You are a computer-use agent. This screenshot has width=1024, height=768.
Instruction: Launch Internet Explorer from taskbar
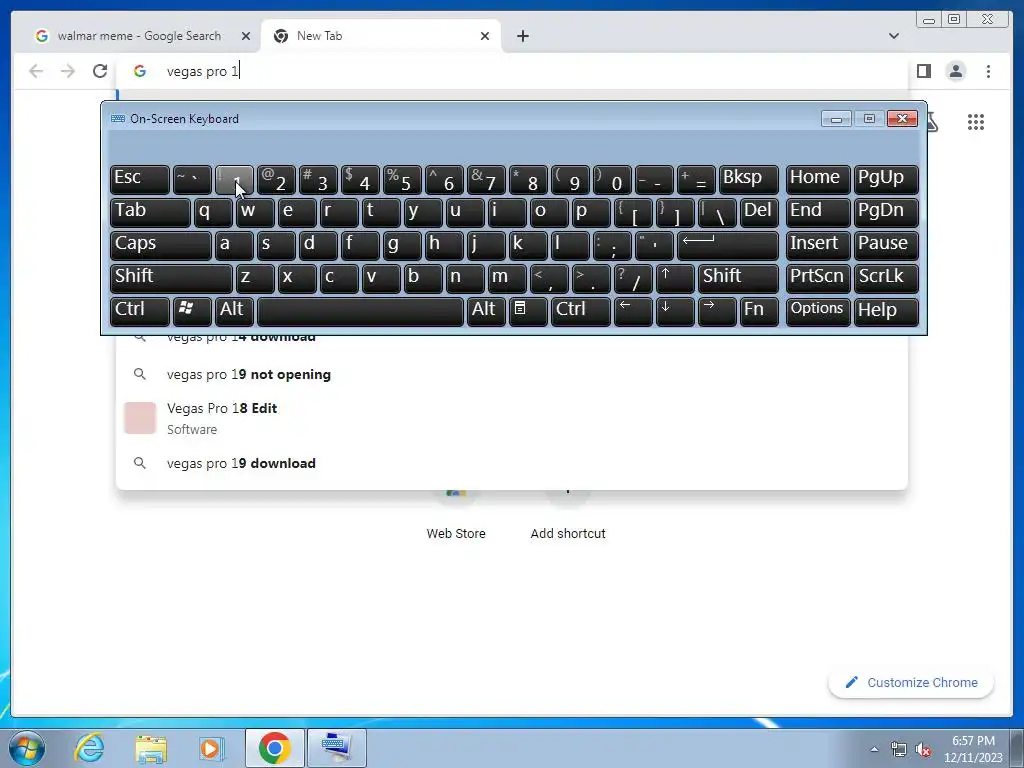point(89,748)
